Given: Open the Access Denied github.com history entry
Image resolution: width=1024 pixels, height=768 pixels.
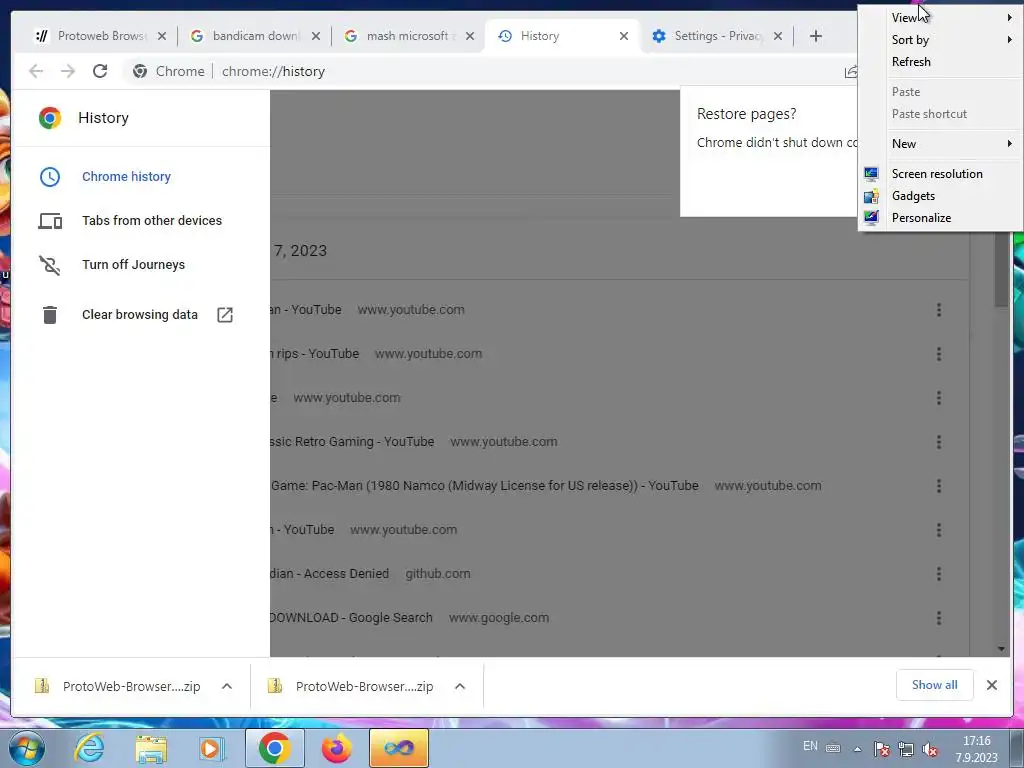Looking at the screenshot, I should 330,574.
